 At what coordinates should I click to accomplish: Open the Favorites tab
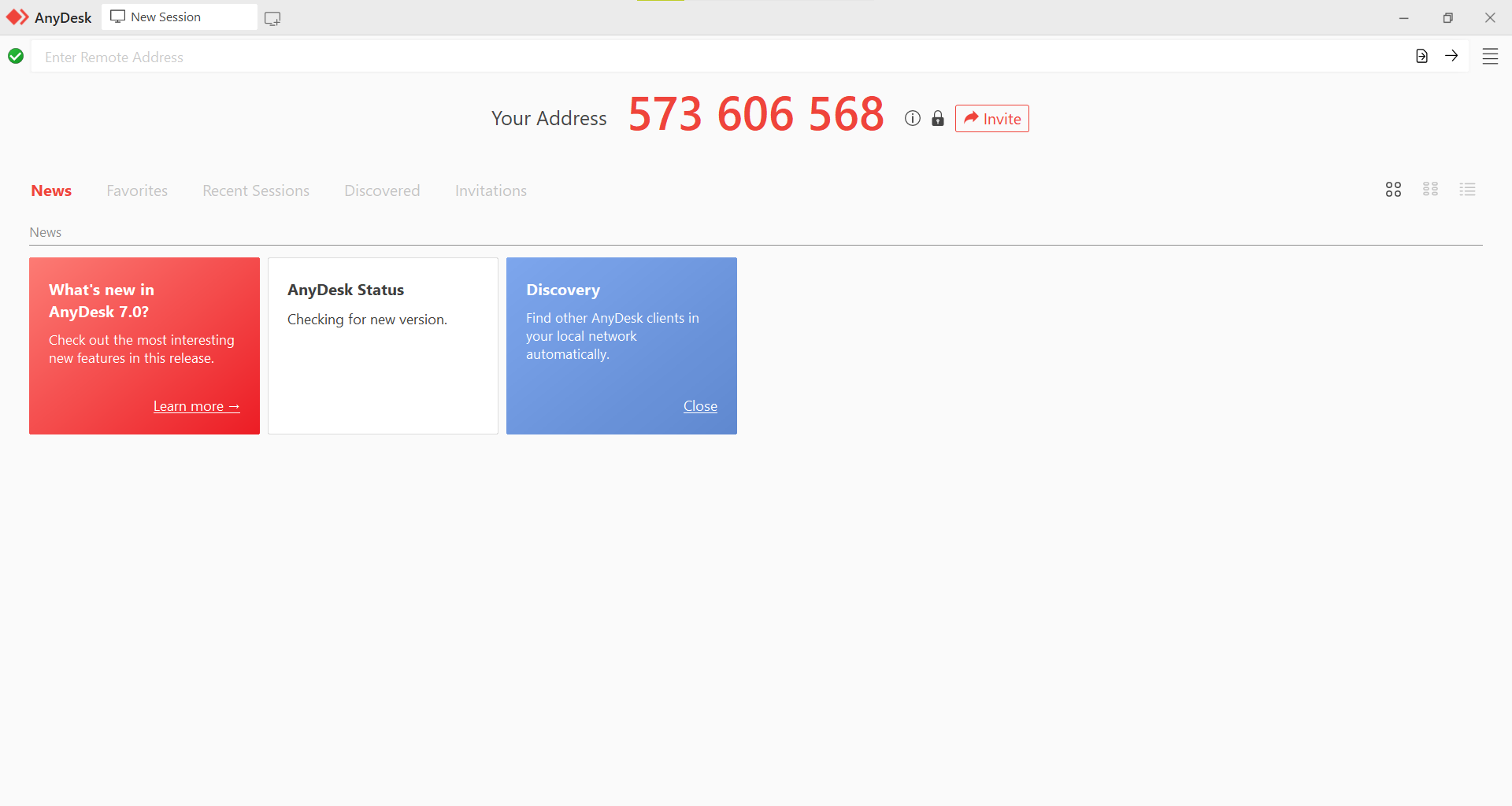(x=137, y=190)
